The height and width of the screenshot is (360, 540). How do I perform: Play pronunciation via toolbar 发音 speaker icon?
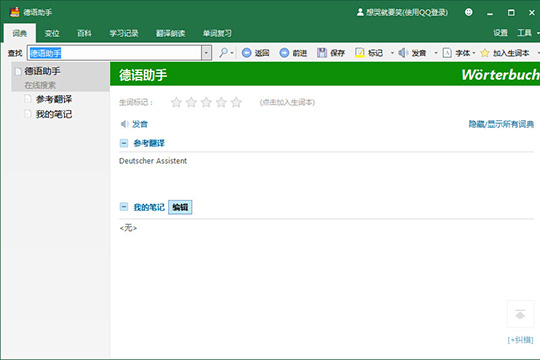click(403, 53)
